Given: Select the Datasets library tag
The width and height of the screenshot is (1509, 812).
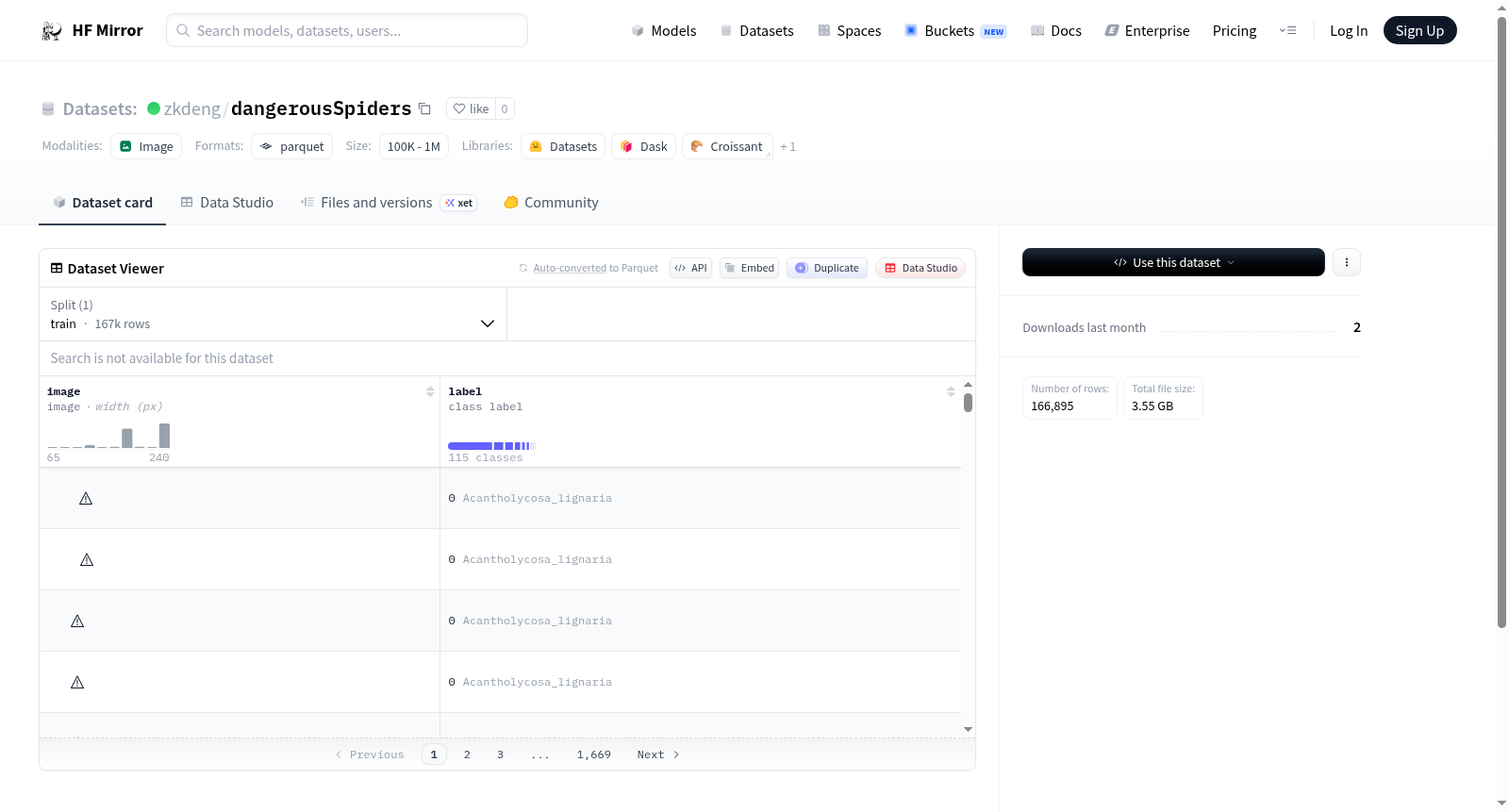Looking at the screenshot, I should pyautogui.click(x=563, y=146).
